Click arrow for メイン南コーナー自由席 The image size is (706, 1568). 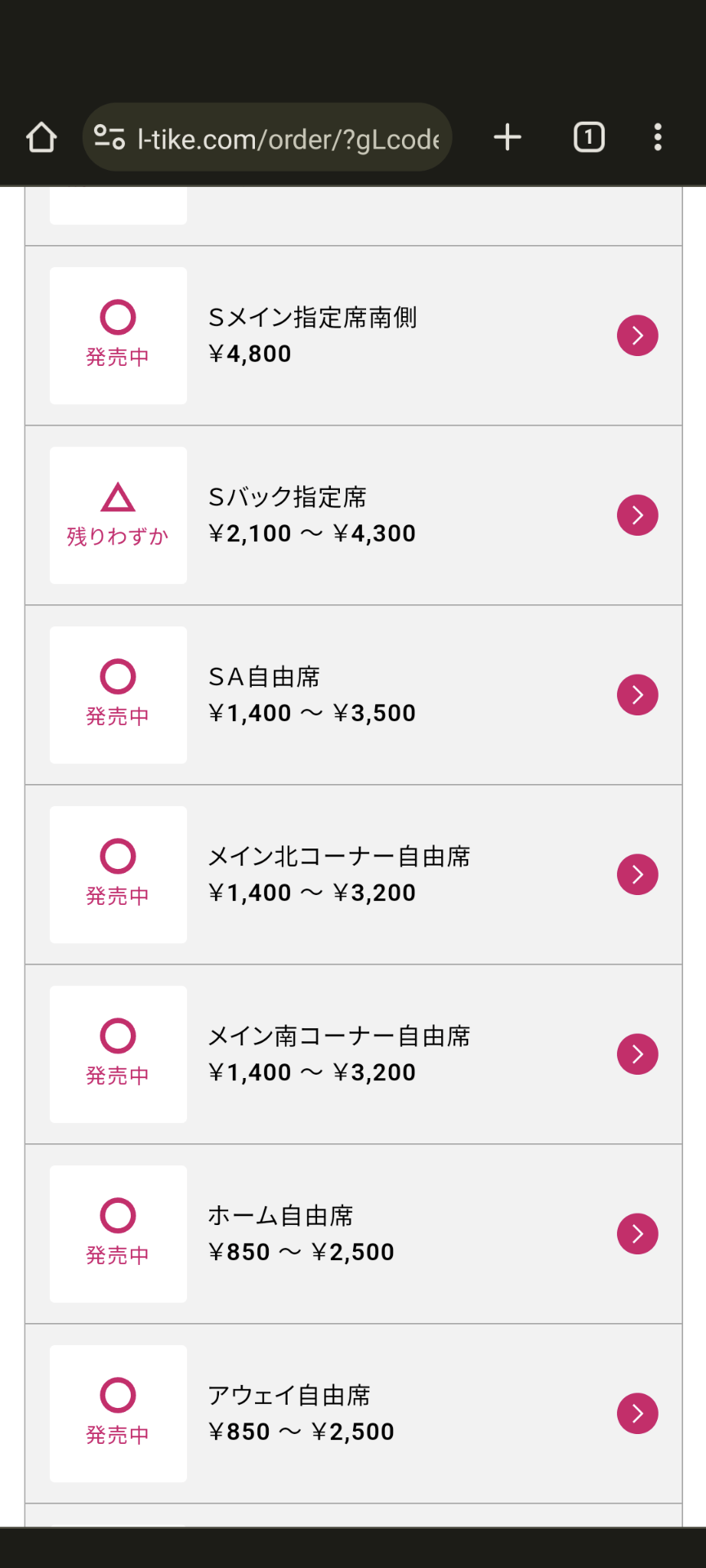click(637, 1054)
